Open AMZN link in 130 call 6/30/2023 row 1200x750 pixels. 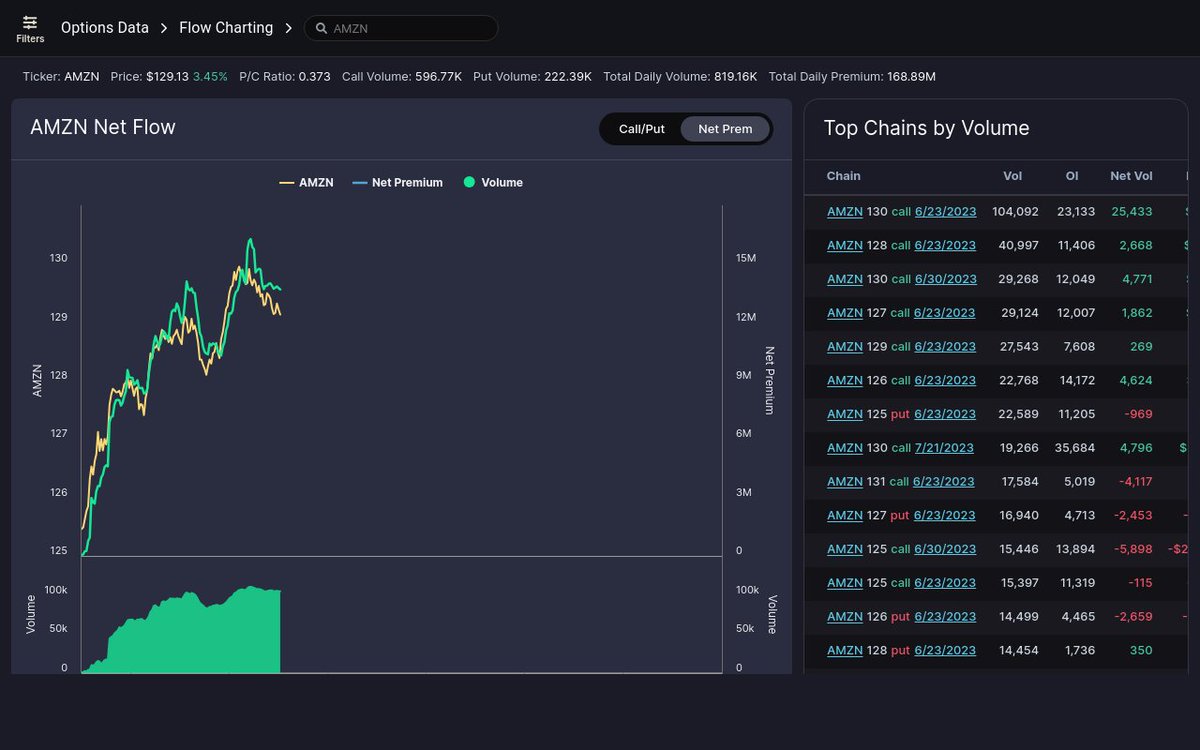845,280
